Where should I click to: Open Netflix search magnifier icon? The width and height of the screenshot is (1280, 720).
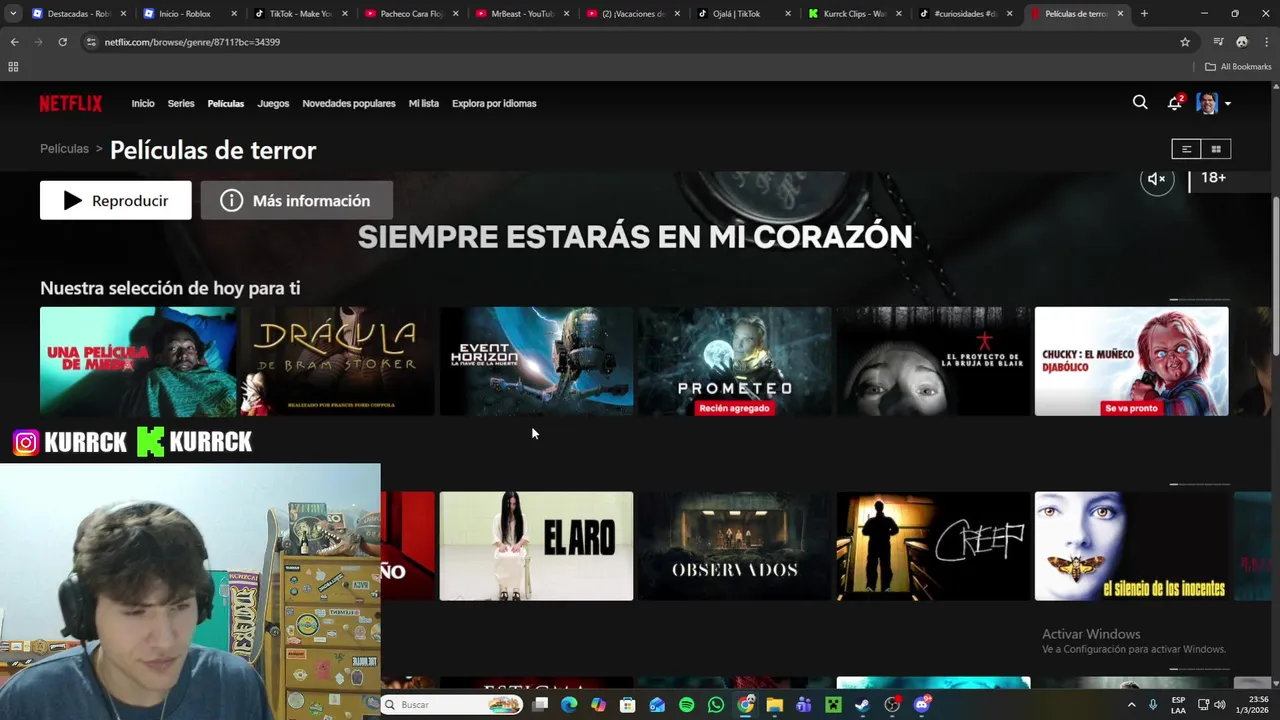coord(1140,102)
